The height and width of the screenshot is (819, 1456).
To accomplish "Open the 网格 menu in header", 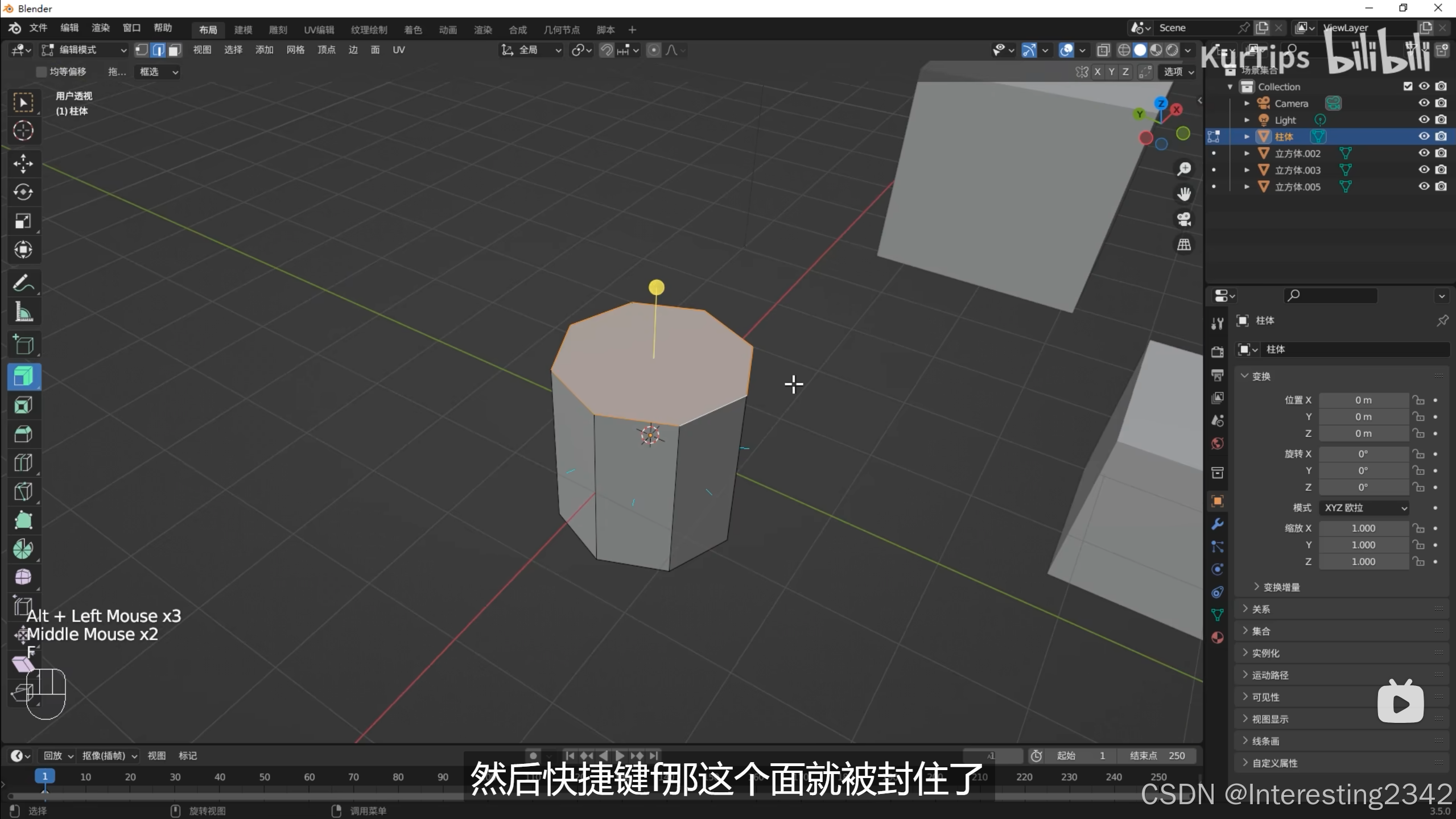I will (295, 50).
